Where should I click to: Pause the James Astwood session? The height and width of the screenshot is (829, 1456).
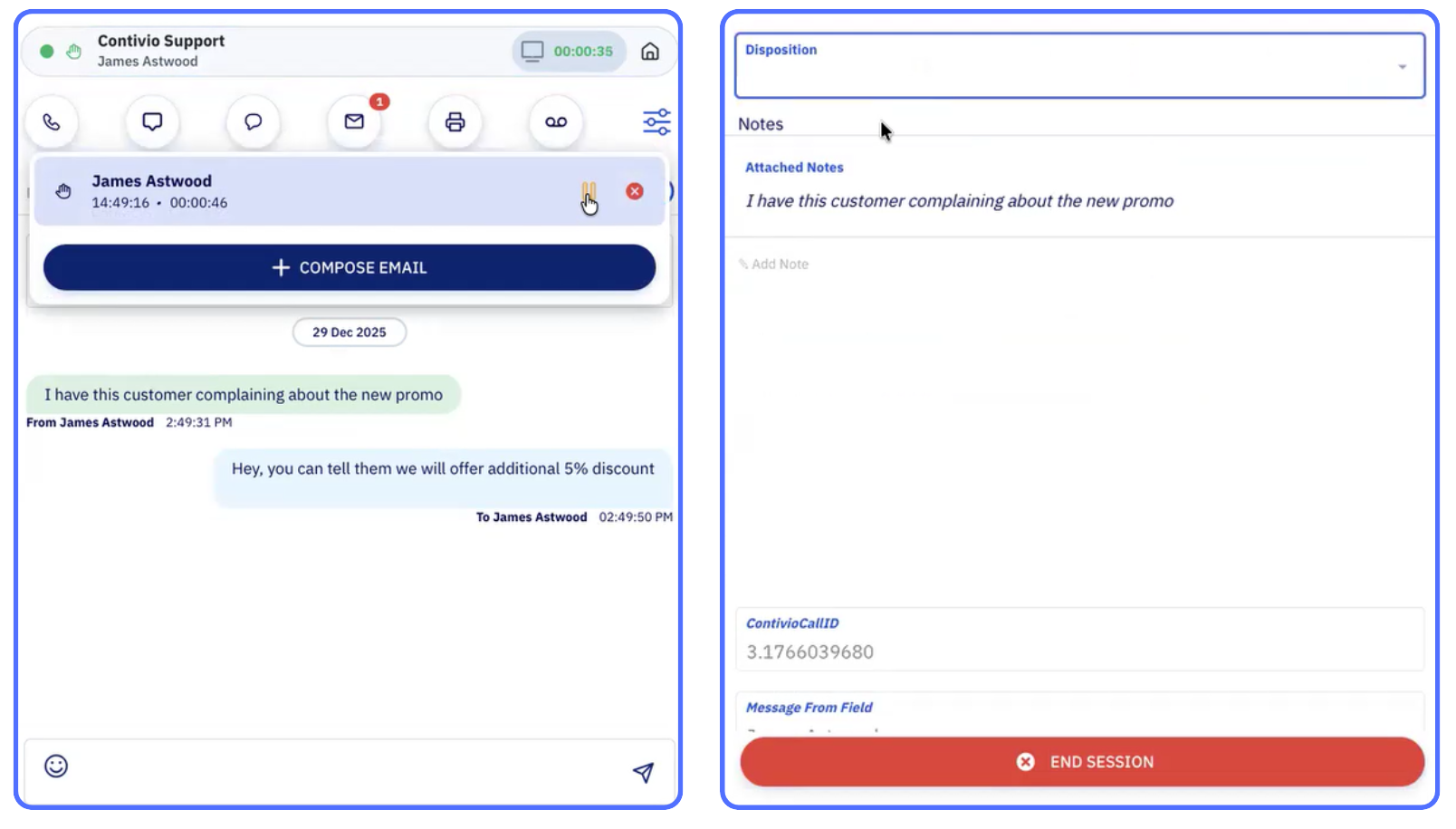coord(589,191)
